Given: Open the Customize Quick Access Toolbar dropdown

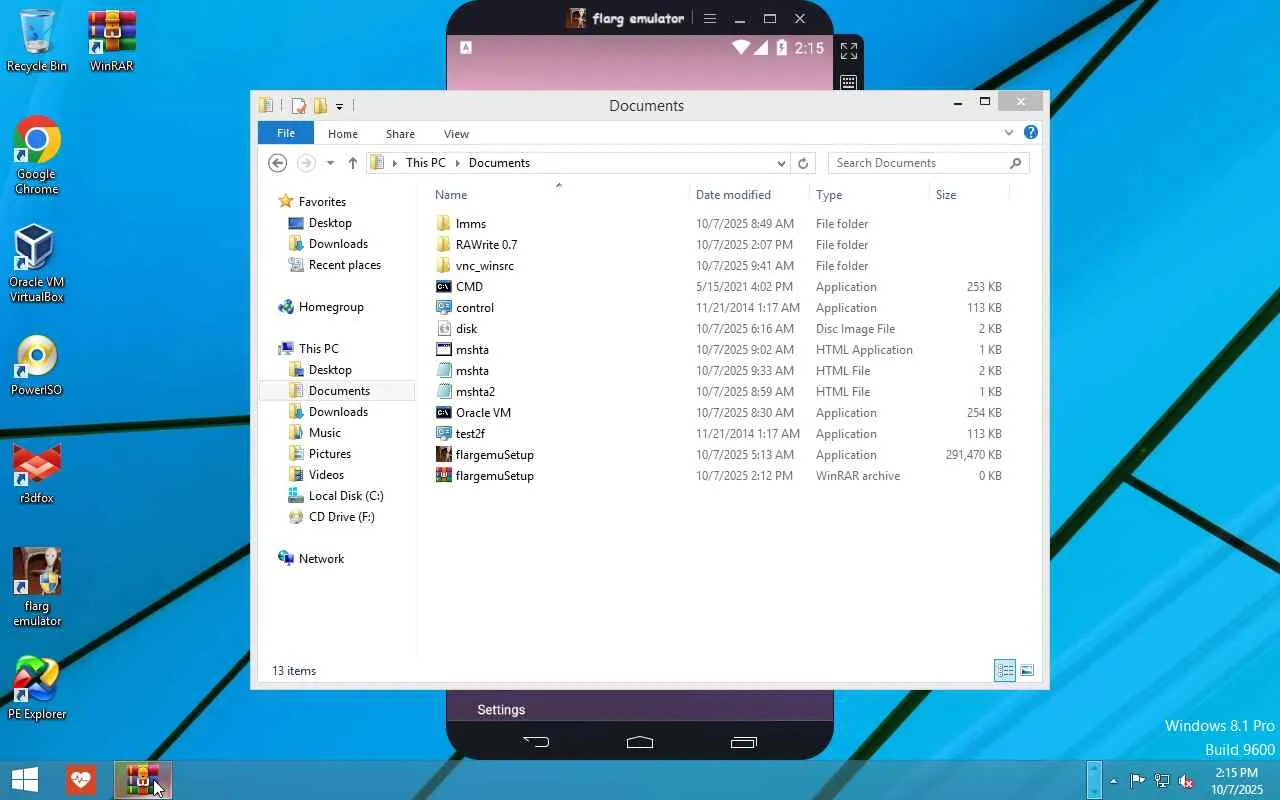Looking at the screenshot, I should tap(340, 106).
